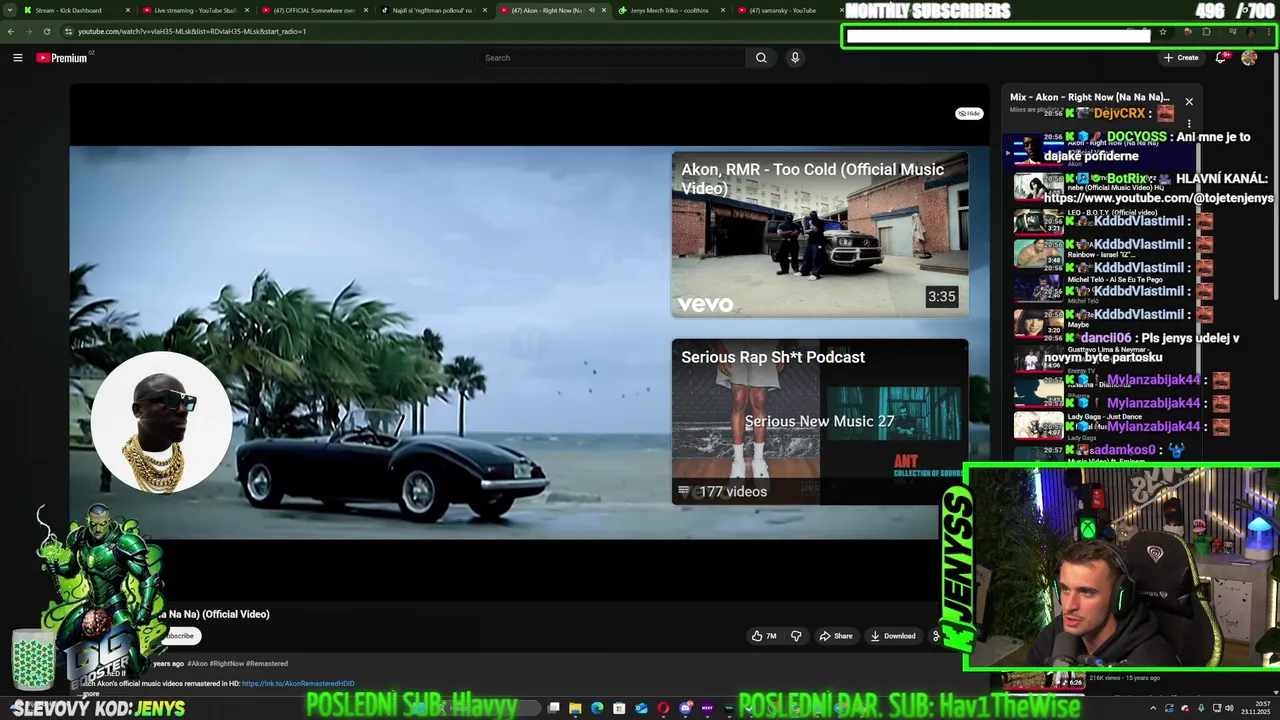
Task: Click the search magnifier button
Action: coord(761,58)
